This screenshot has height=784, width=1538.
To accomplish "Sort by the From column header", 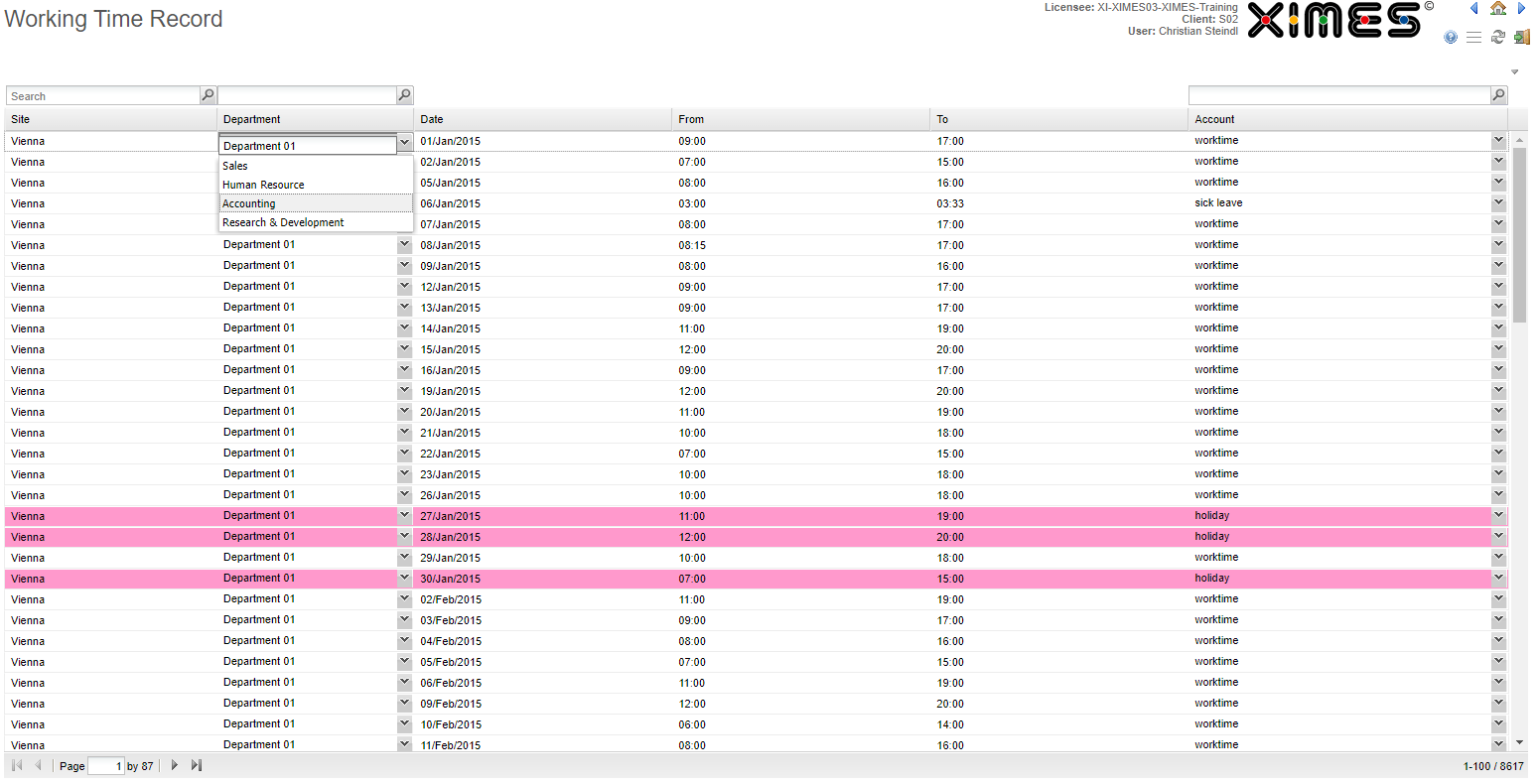I will (x=801, y=119).
